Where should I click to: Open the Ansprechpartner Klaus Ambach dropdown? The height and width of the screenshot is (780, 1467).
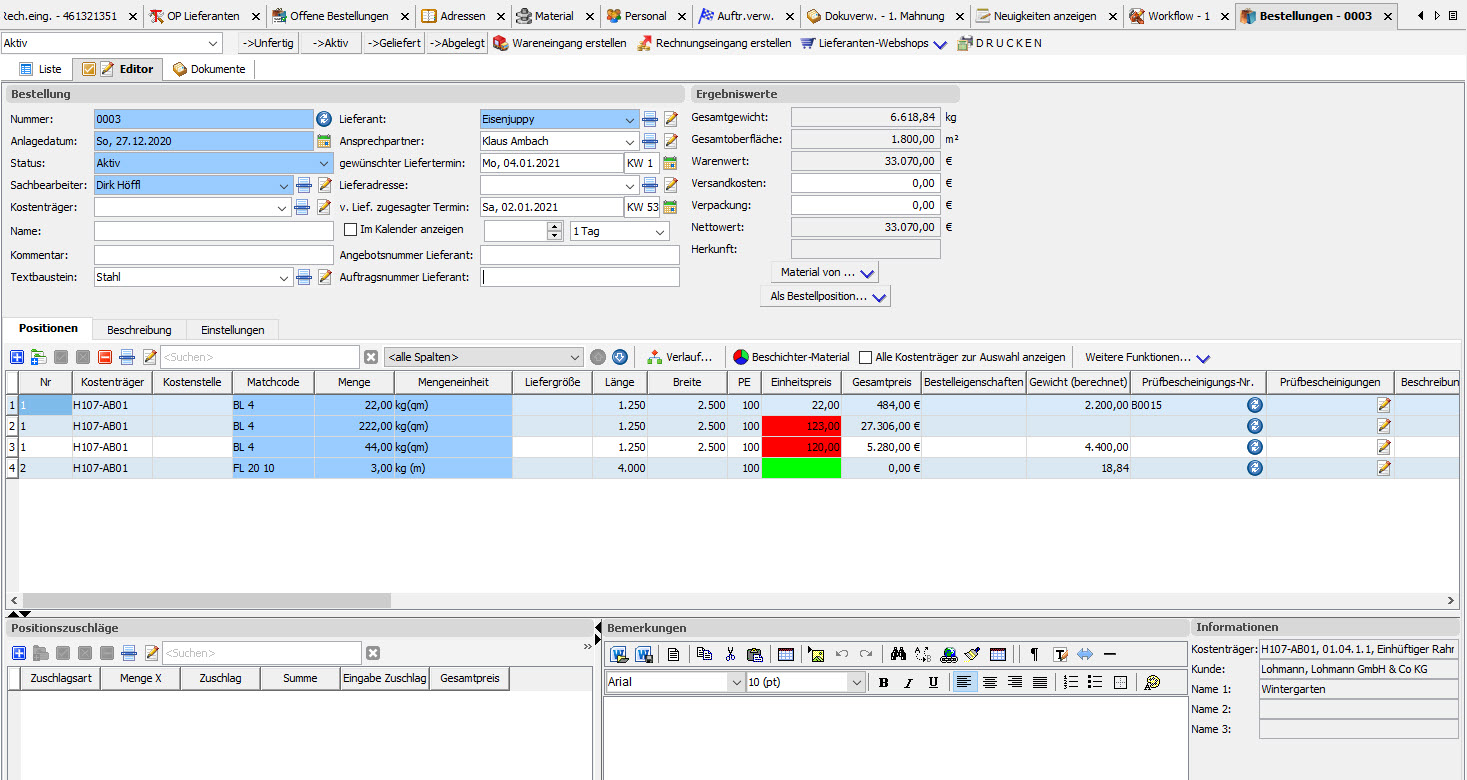coord(629,141)
